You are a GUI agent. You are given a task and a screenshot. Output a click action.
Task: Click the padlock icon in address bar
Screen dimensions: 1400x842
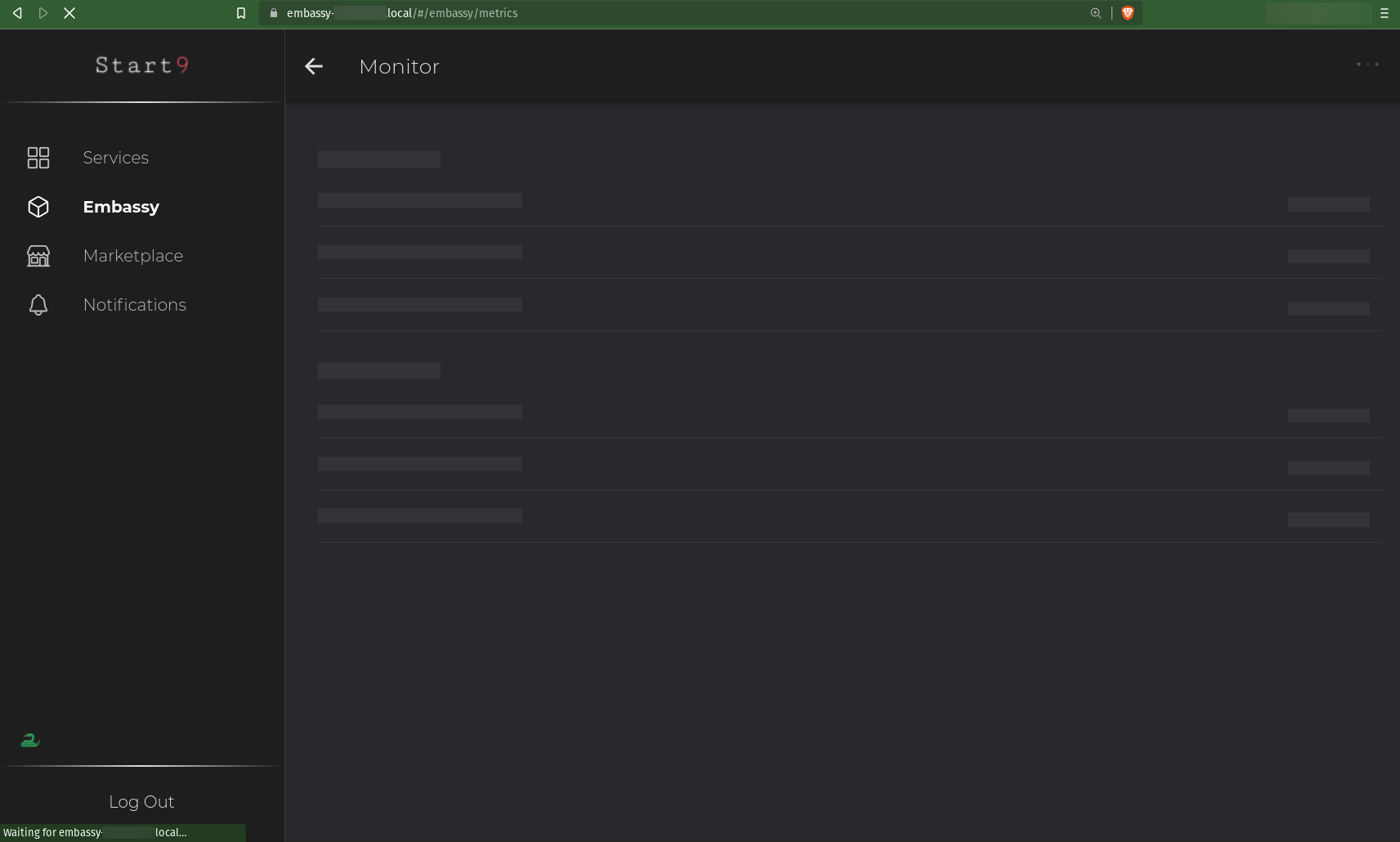[x=275, y=13]
